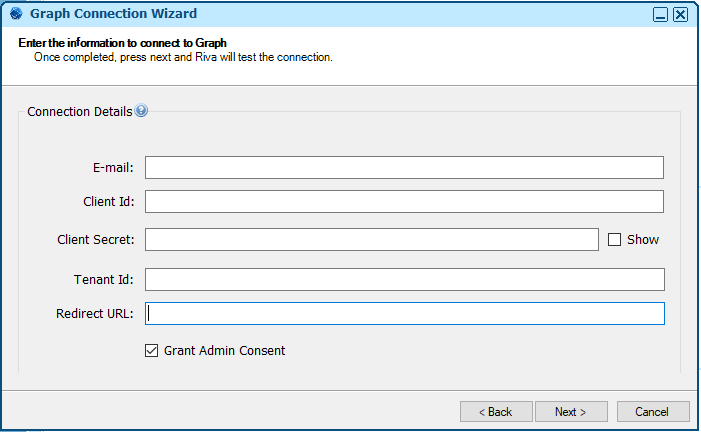Click into the Client Id text box
This screenshot has height=432, width=701.
click(x=404, y=202)
